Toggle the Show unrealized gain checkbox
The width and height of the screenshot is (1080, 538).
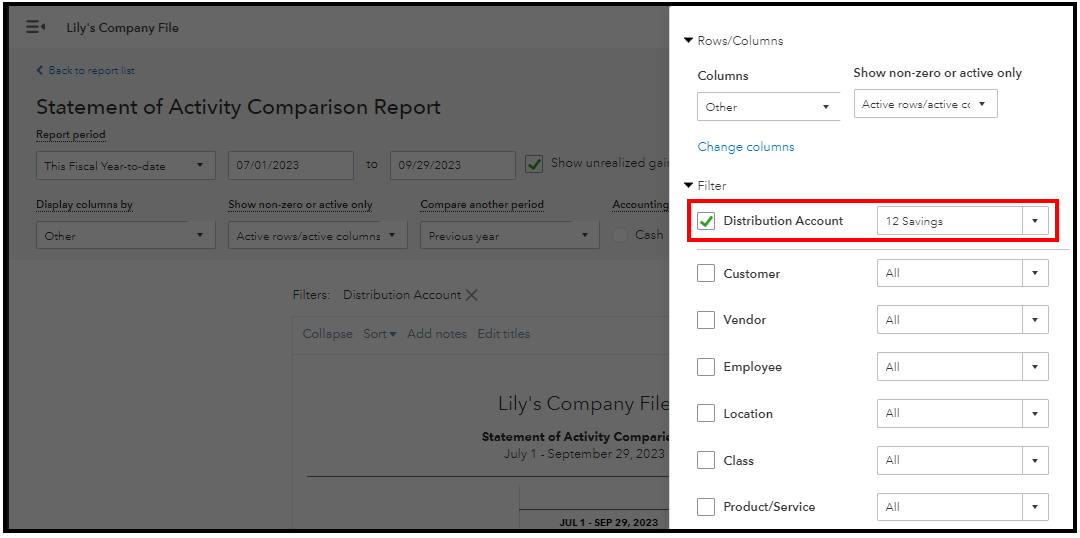pyautogui.click(x=535, y=164)
